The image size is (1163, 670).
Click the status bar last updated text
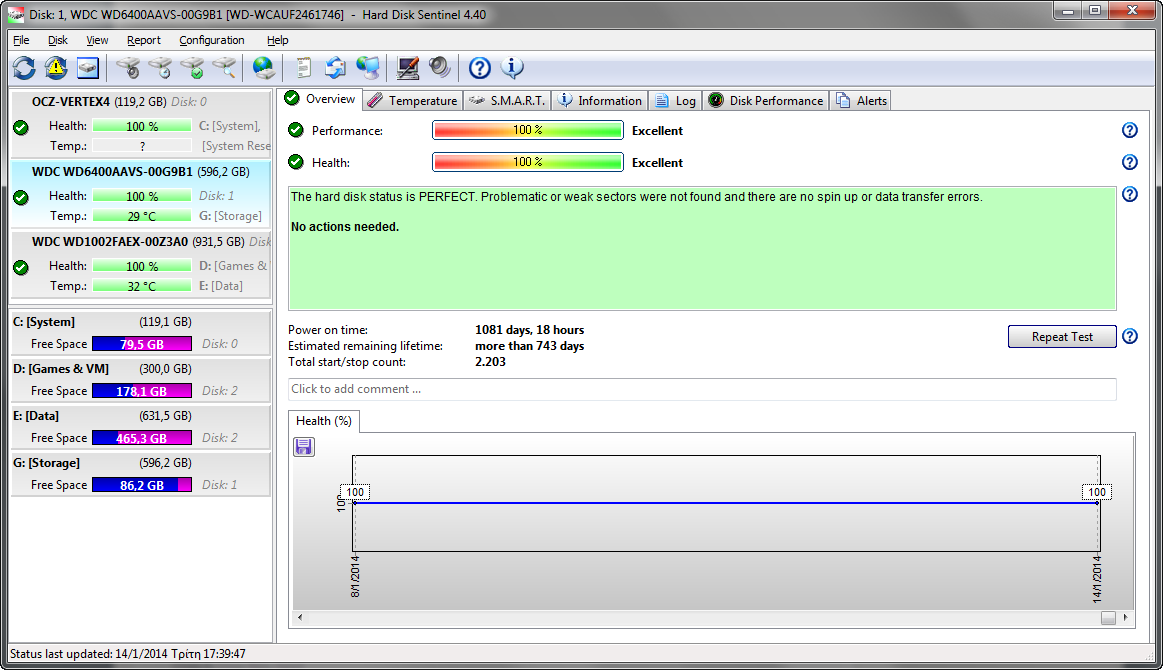[128, 654]
